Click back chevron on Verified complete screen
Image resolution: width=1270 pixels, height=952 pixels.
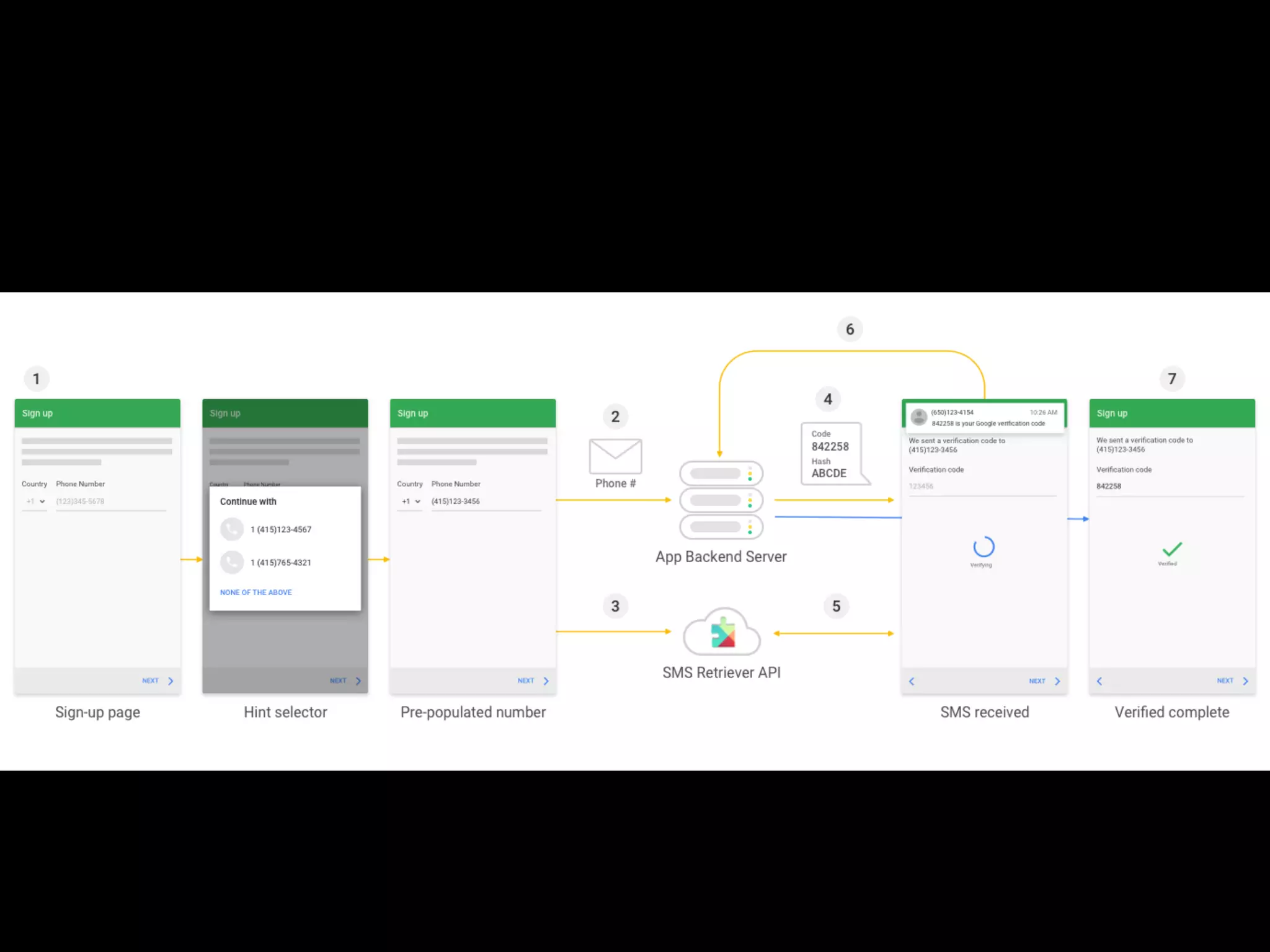pos(1099,681)
